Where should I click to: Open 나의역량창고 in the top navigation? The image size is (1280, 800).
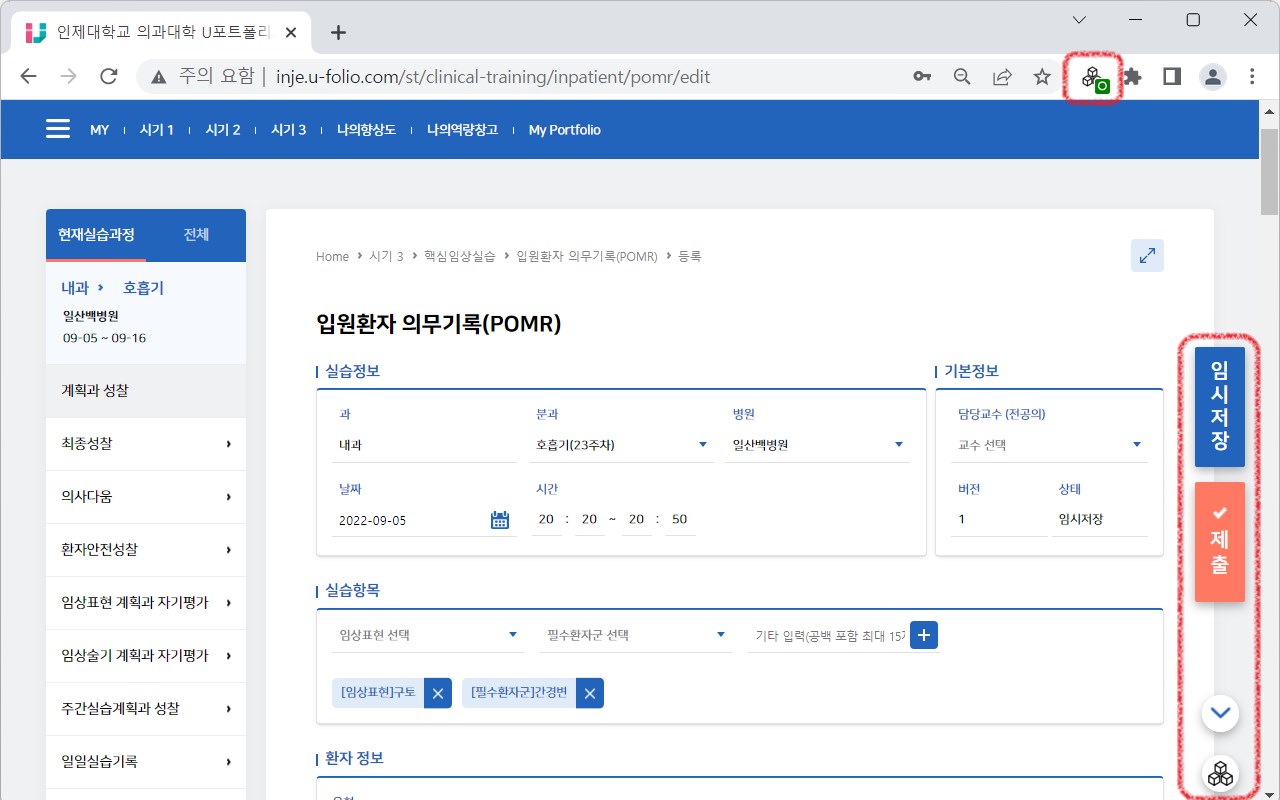(462, 130)
